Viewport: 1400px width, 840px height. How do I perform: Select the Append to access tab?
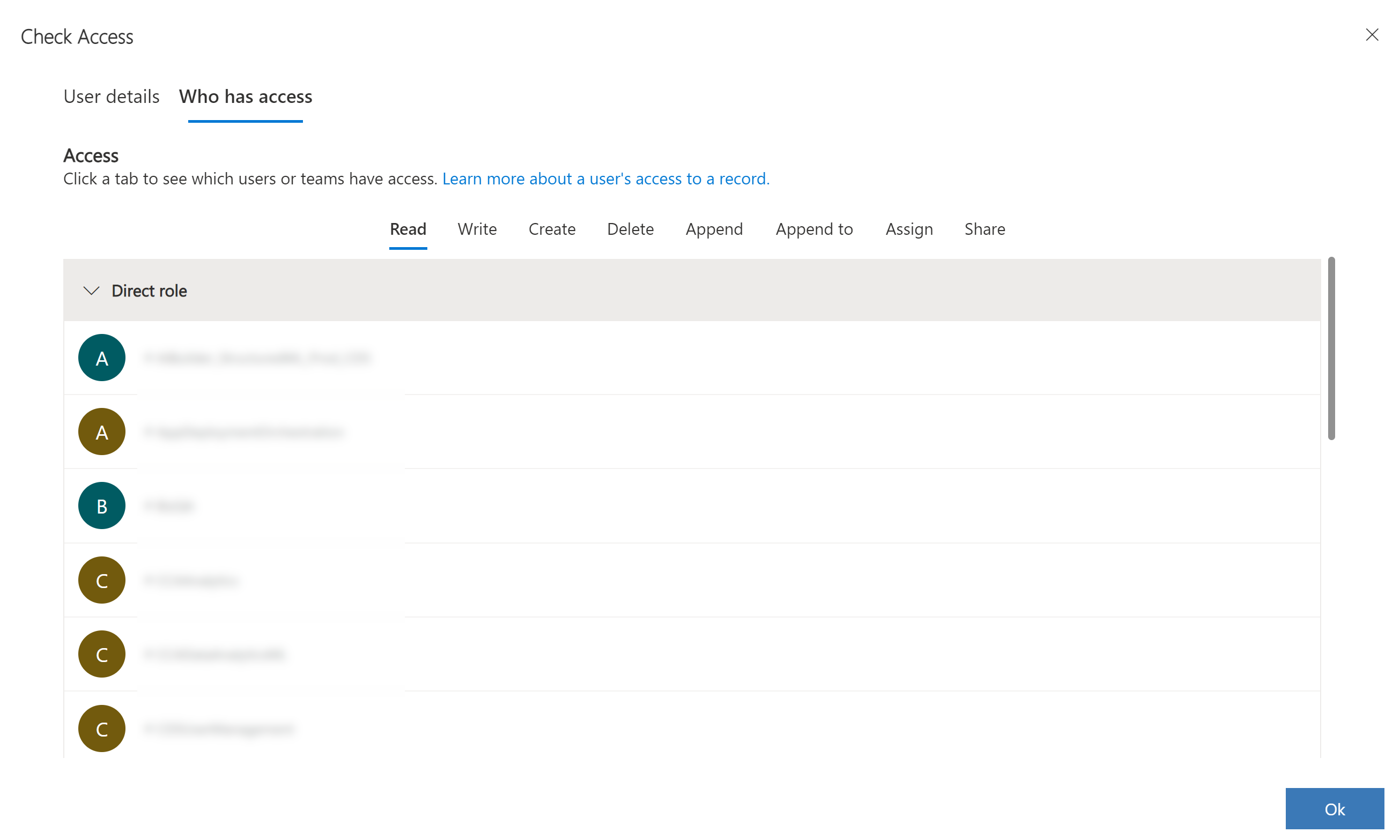(x=814, y=228)
